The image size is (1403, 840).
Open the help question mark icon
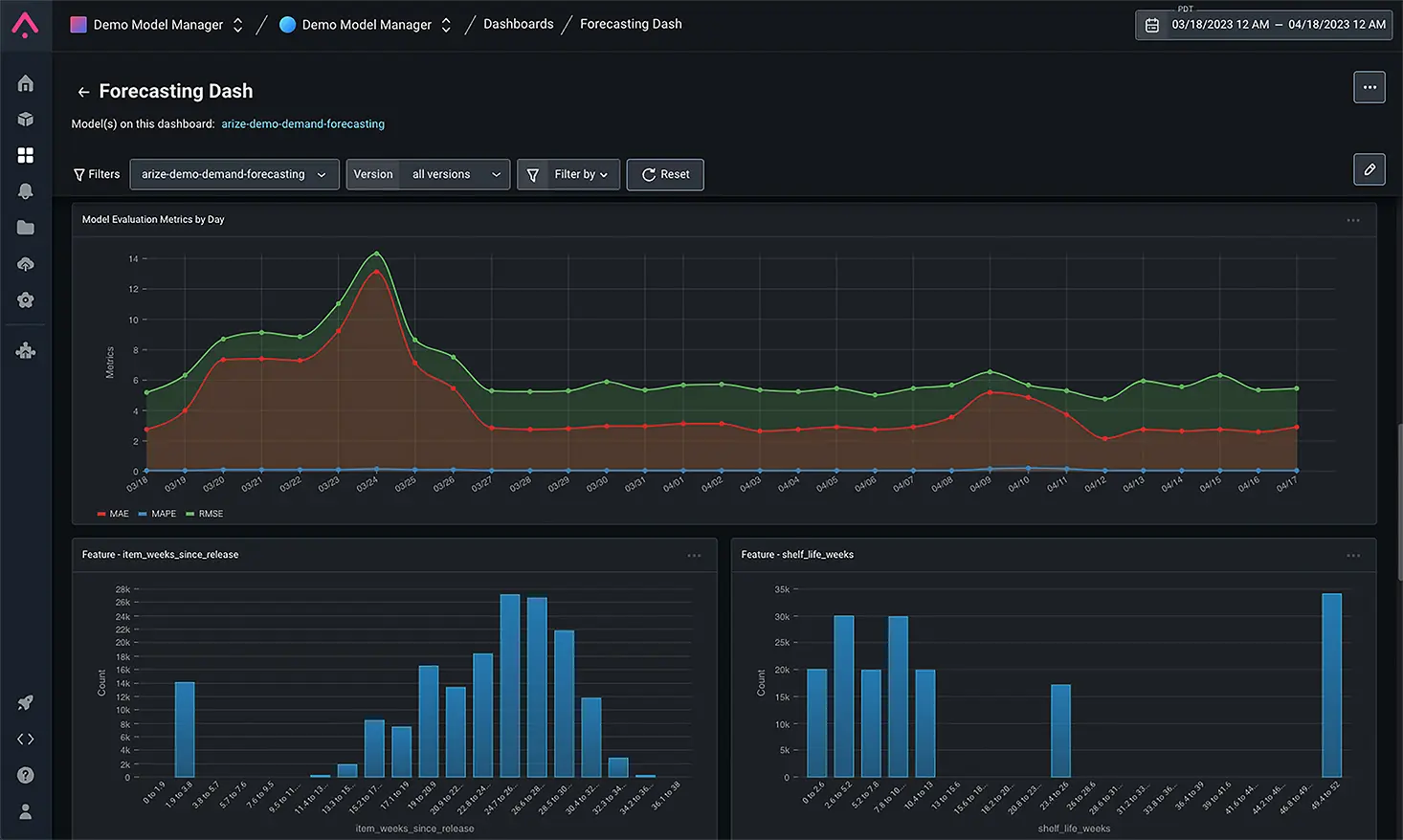pyautogui.click(x=26, y=775)
